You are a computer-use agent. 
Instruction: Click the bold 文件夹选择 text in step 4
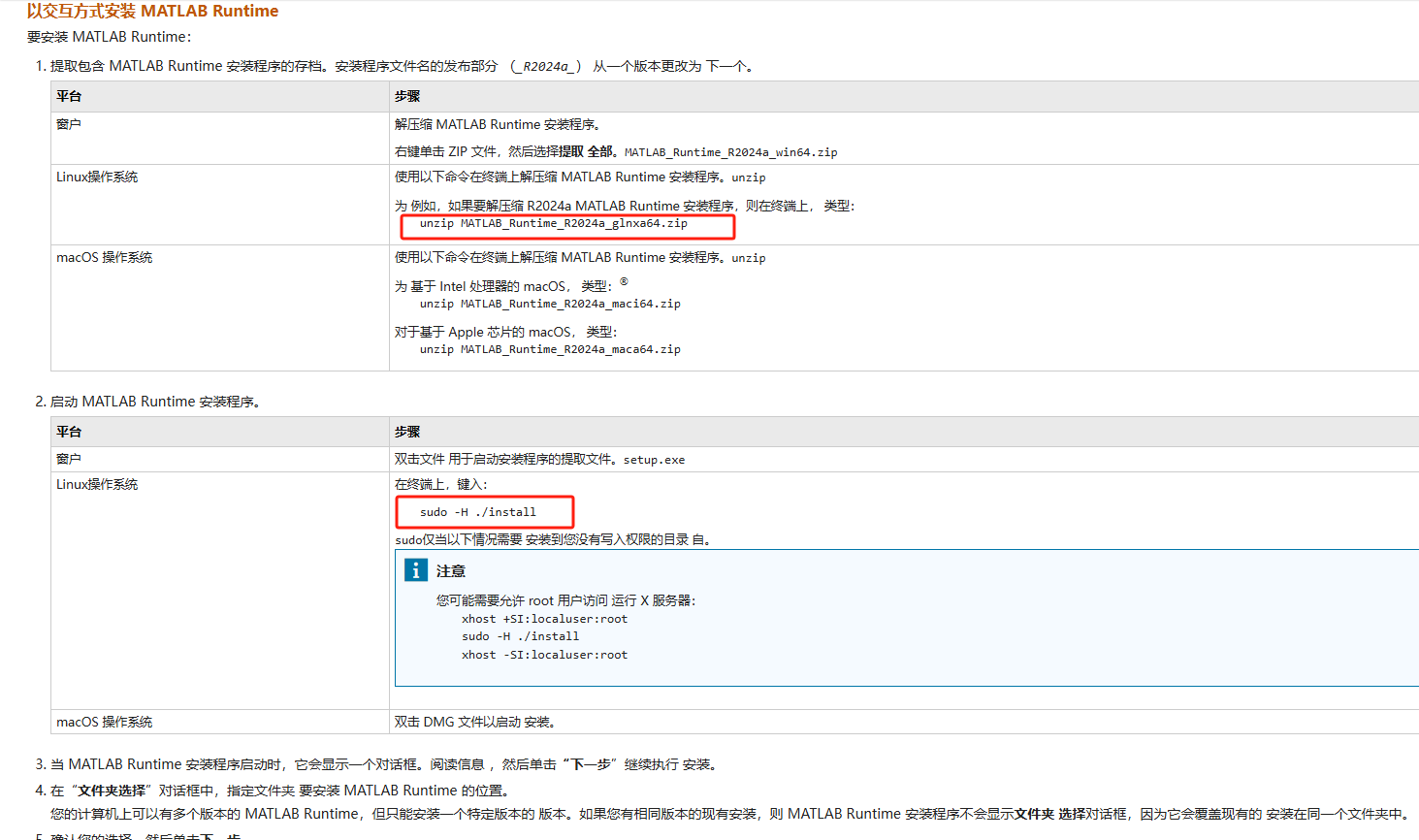112,791
